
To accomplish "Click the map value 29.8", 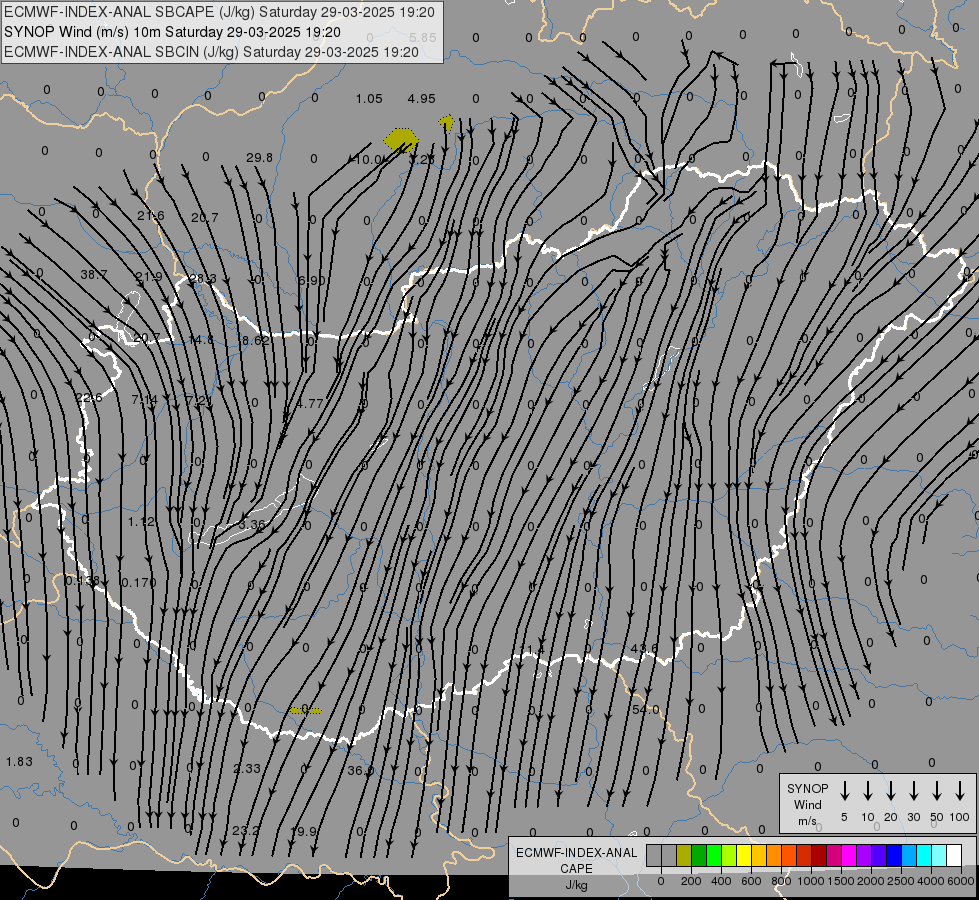I will [259, 157].
